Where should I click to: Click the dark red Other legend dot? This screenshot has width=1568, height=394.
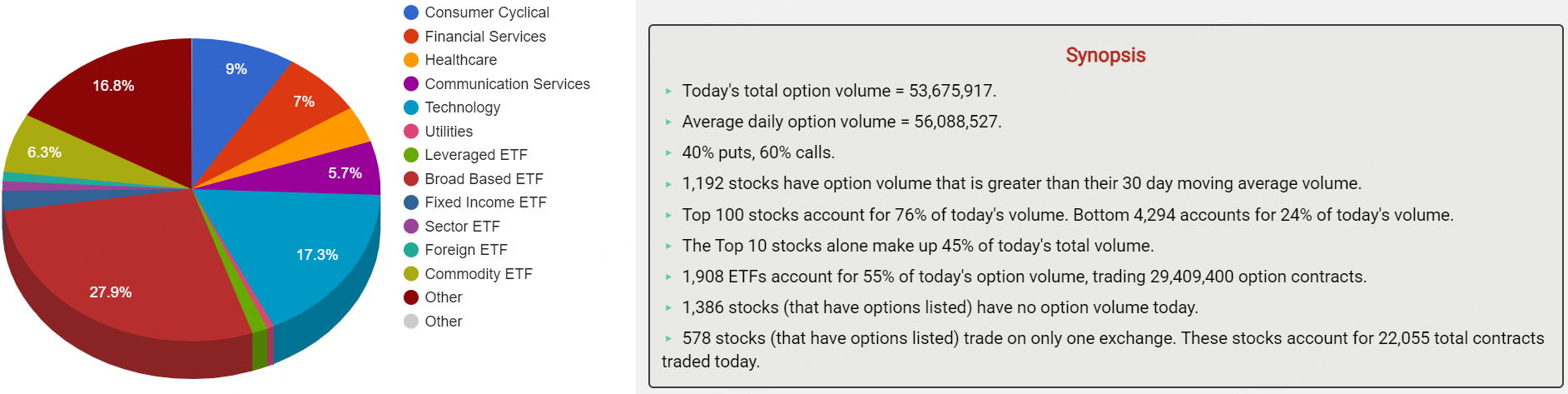[411, 297]
